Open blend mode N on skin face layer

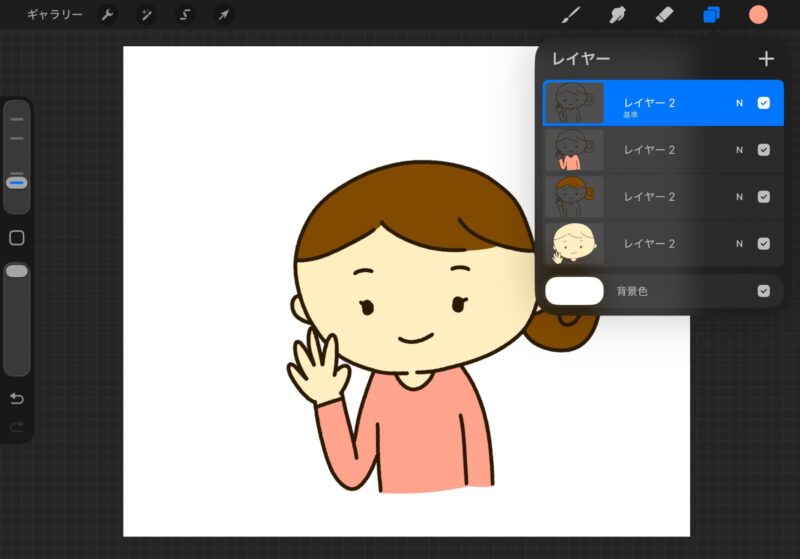[x=739, y=244]
